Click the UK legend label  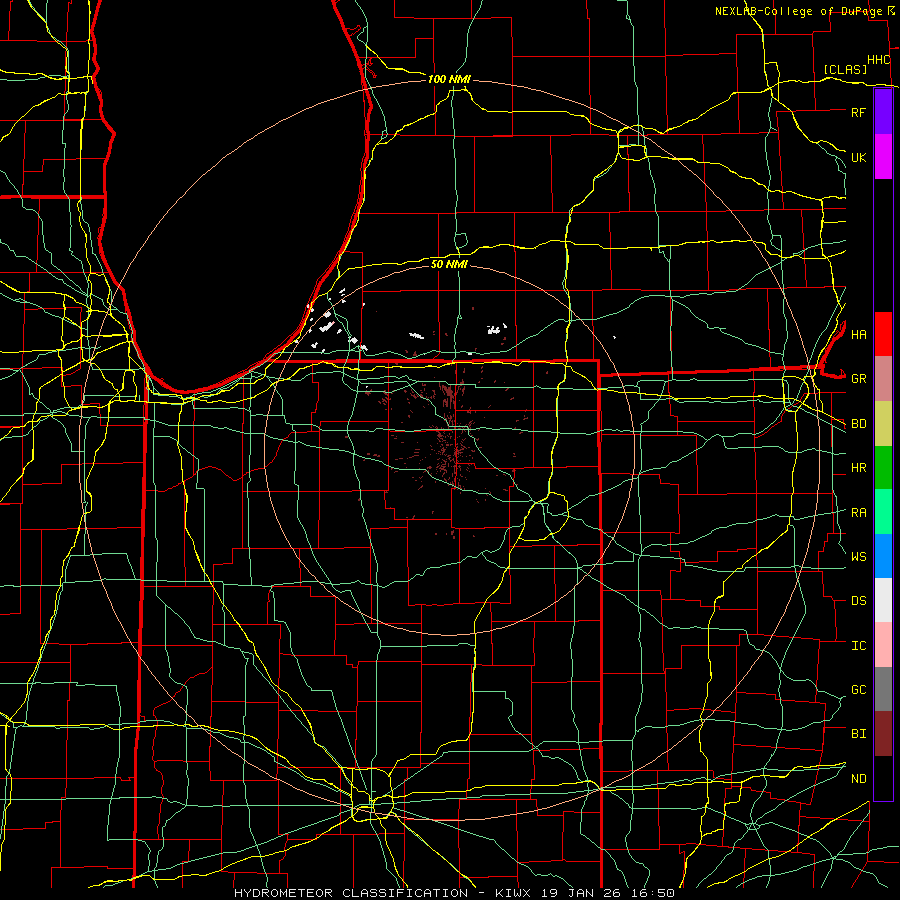point(858,157)
